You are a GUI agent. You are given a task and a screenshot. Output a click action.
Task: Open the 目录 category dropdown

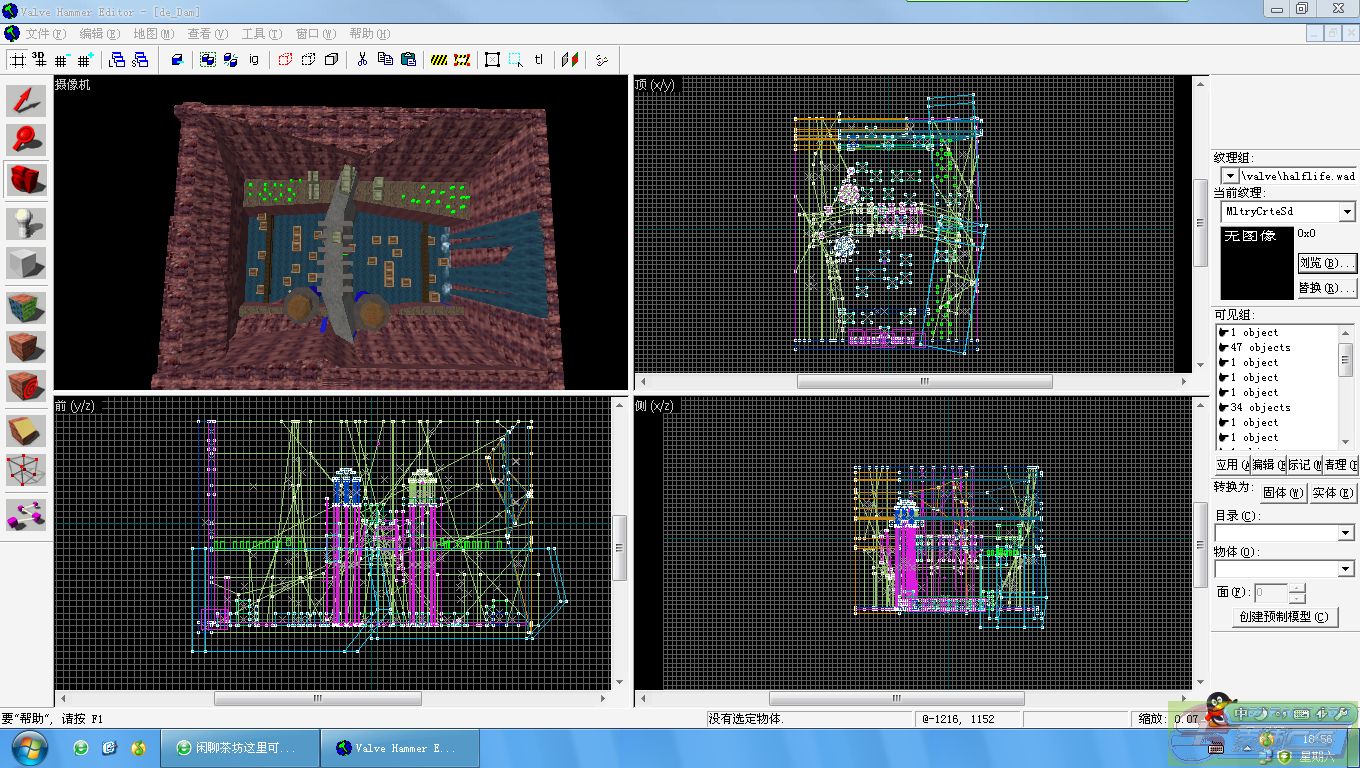(1346, 533)
